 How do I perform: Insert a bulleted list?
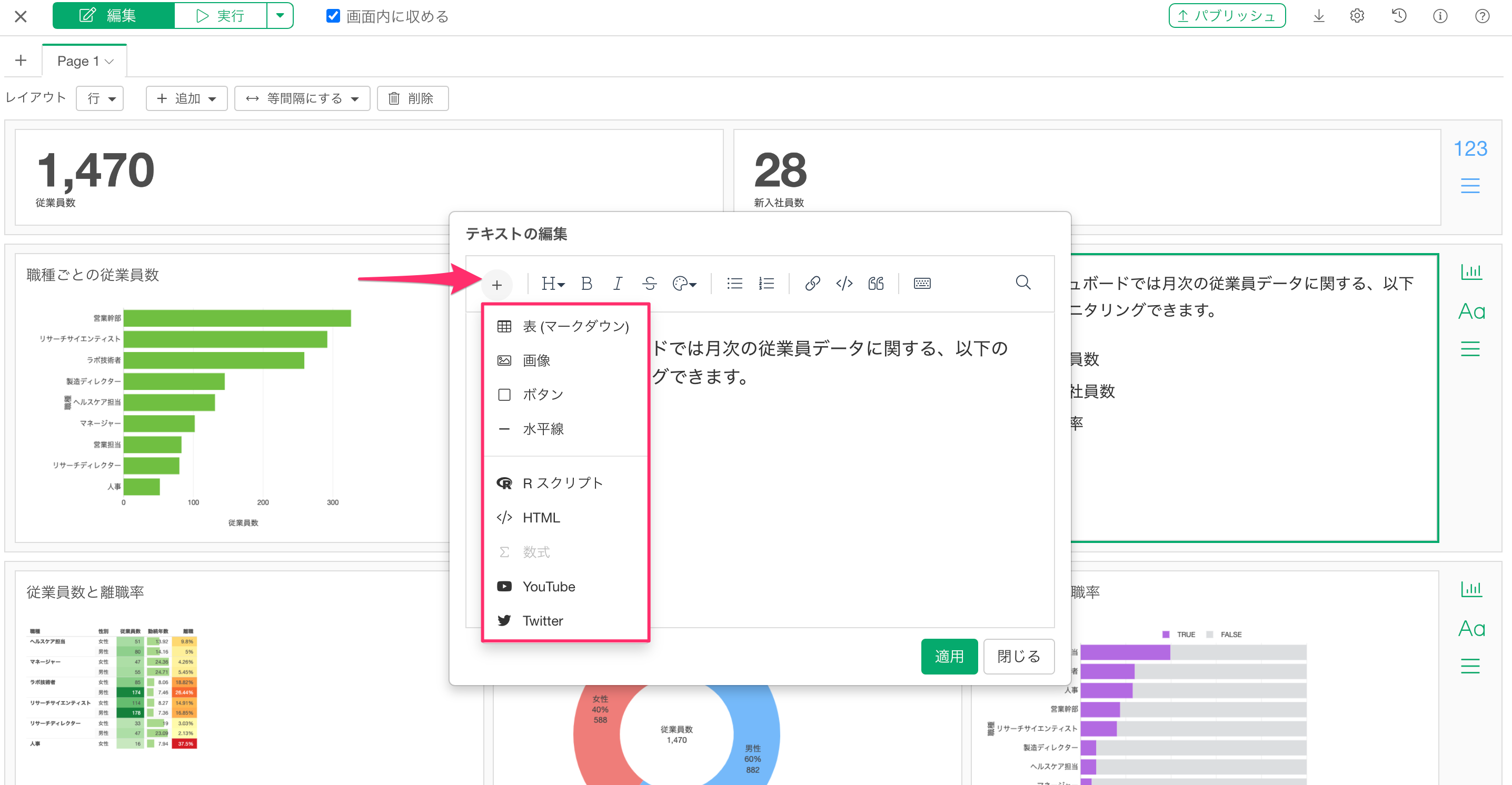click(x=734, y=284)
